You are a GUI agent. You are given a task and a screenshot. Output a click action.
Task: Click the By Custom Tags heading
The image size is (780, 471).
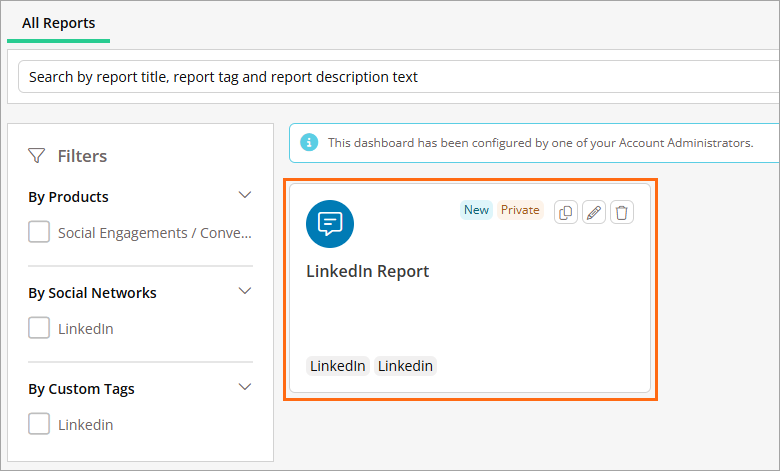81,389
